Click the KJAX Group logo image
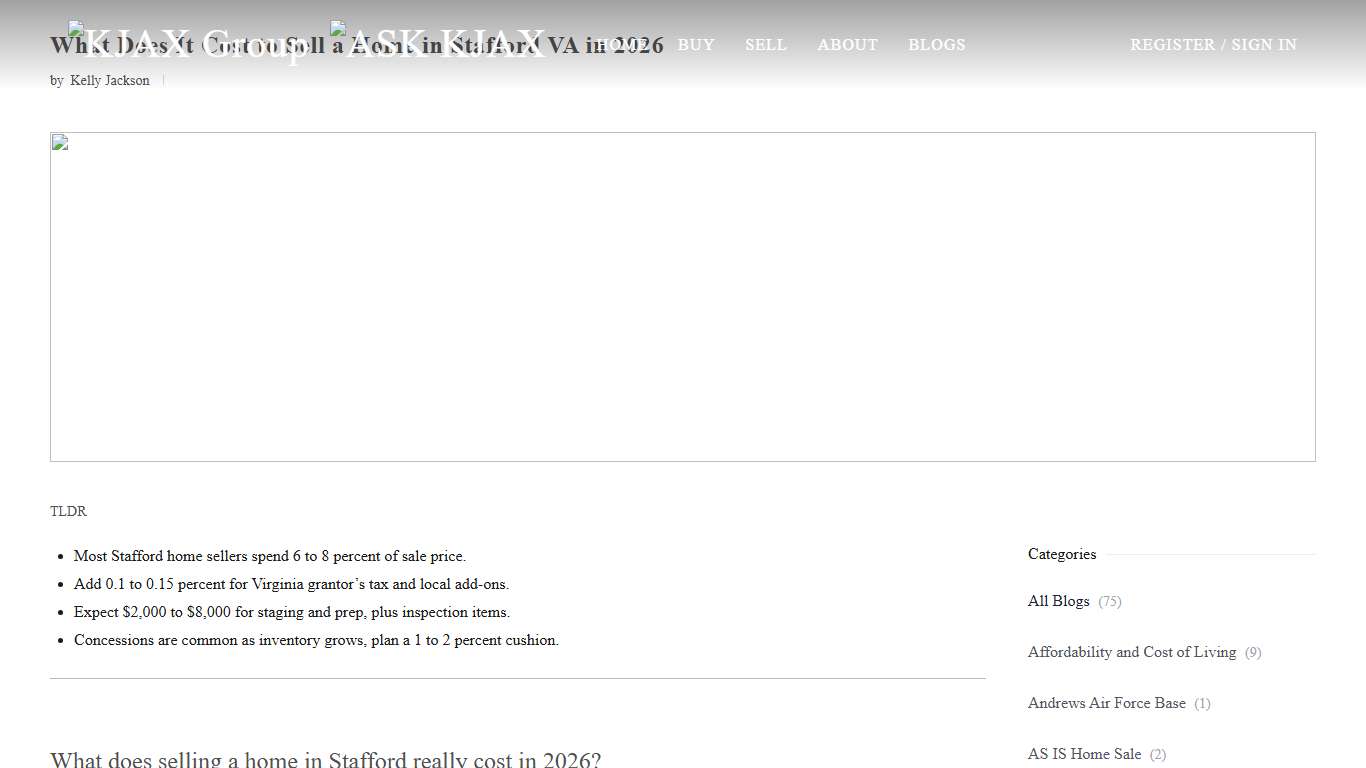The width and height of the screenshot is (1366, 768). pos(190,44)
